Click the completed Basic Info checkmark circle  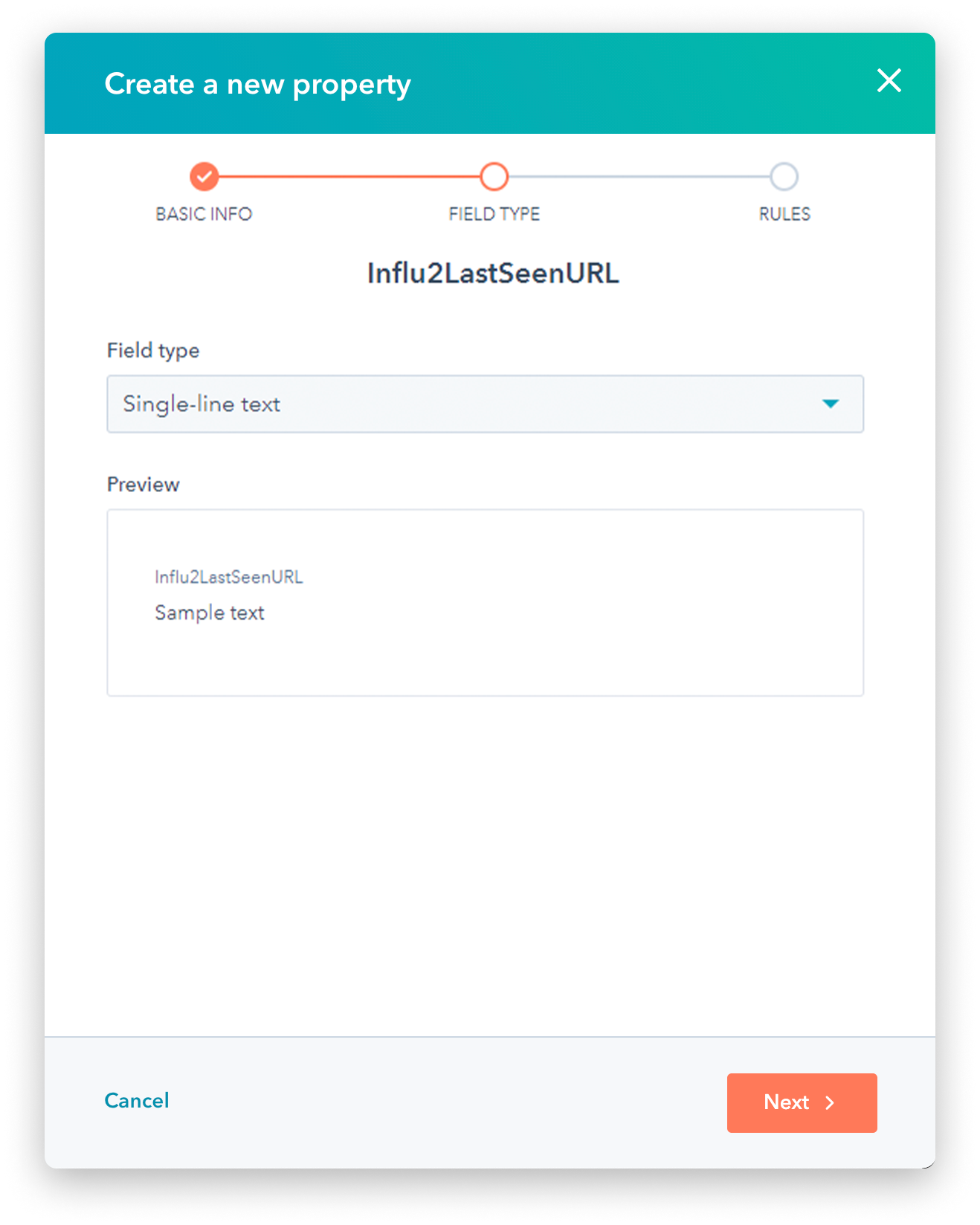click(x=204, y=177)
